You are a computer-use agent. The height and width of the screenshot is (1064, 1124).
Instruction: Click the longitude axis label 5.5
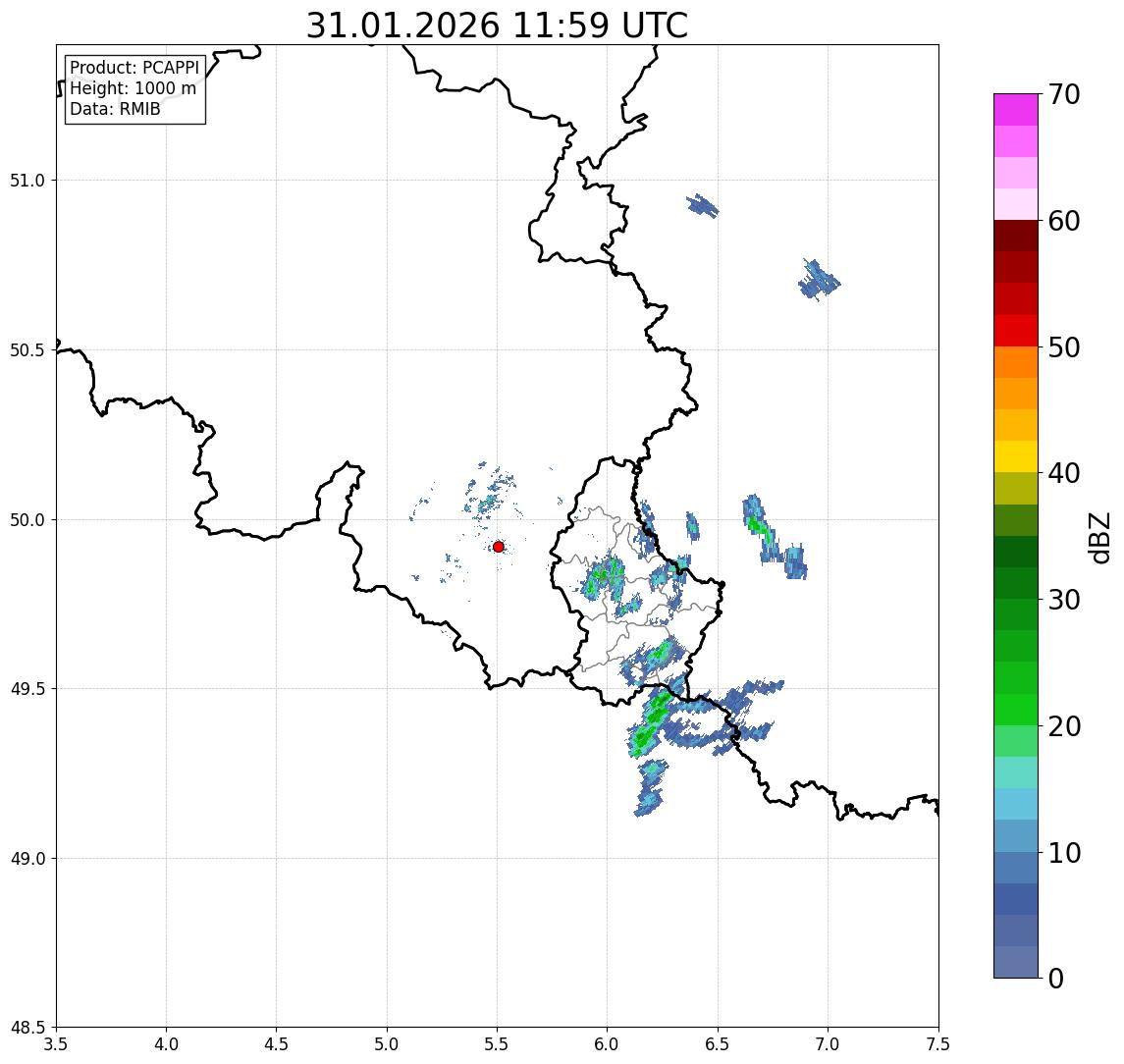point(498,1044)
